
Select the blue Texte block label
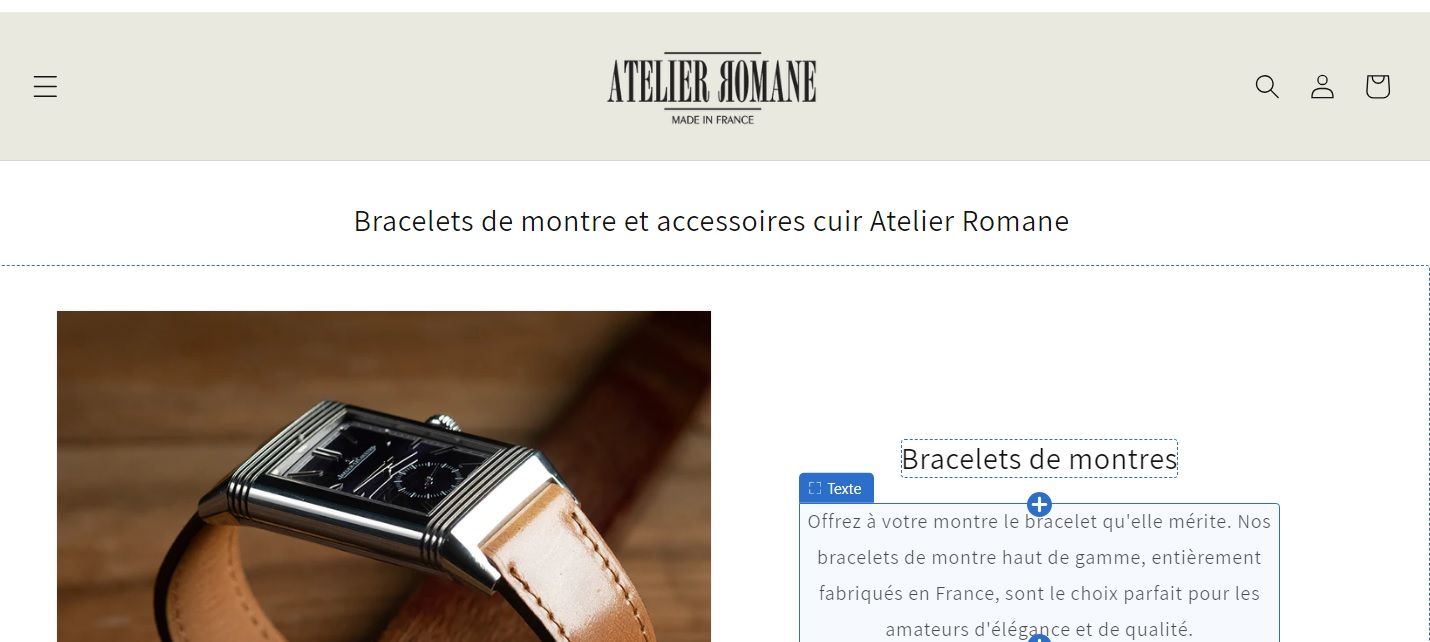836,488
